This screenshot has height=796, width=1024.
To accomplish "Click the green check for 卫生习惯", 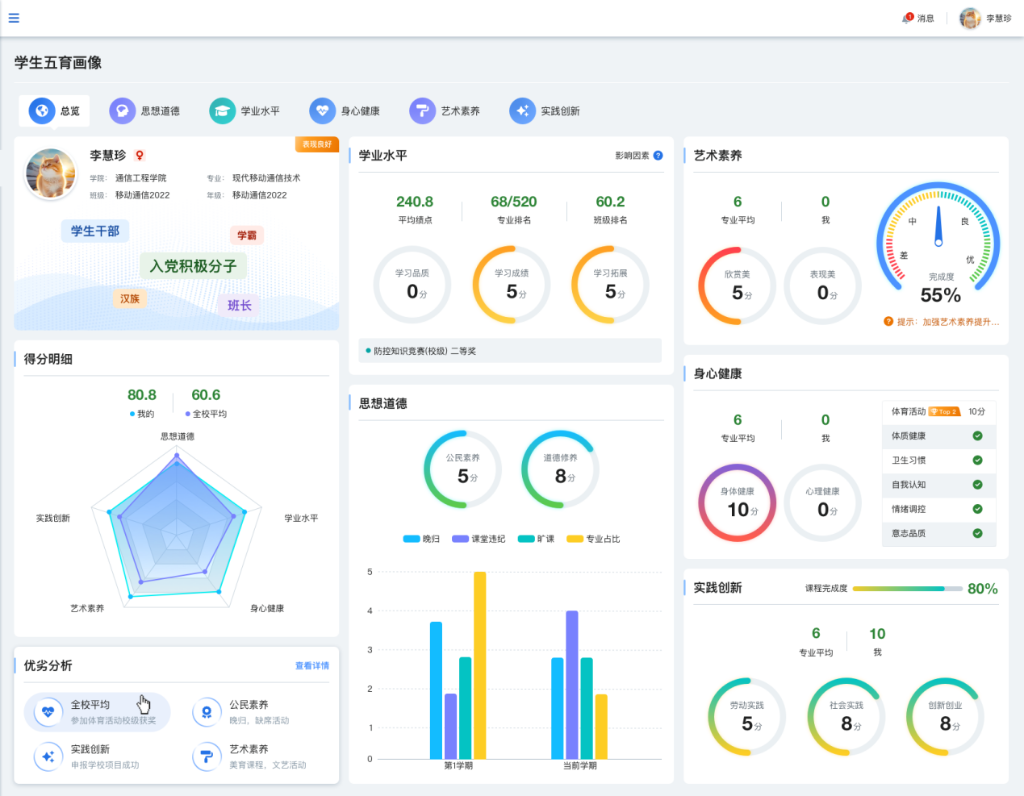I will coord(978,460).
